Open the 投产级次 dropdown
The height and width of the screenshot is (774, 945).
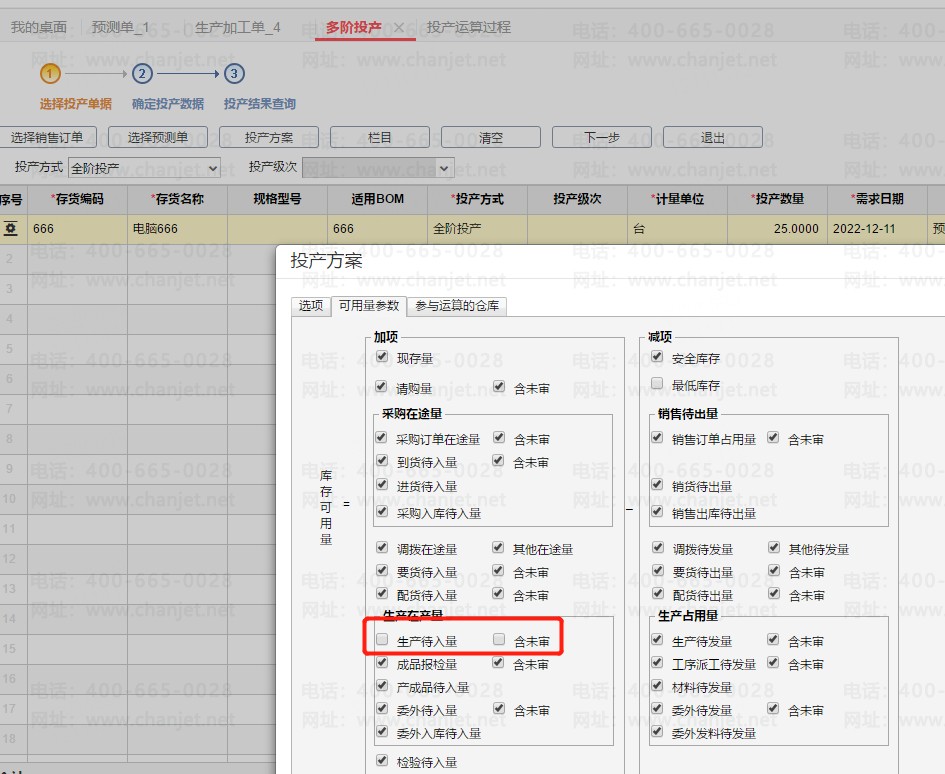(x=378, y=168)
